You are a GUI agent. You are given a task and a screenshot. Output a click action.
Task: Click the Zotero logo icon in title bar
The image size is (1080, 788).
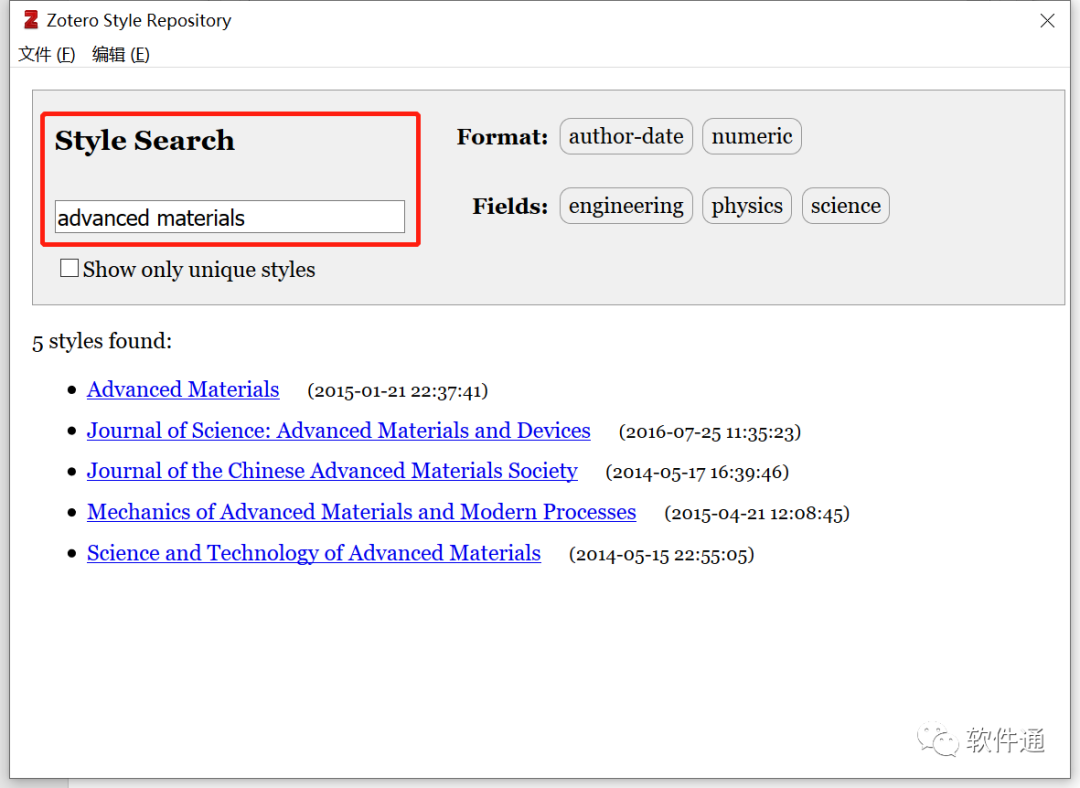click(x=30, y=20)
